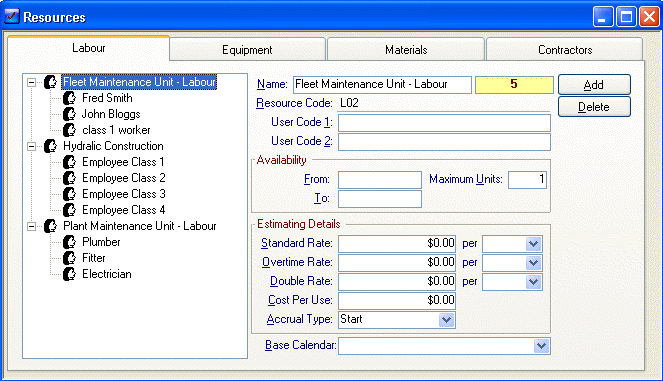
Task: Click the Add button
Action: 594,85
